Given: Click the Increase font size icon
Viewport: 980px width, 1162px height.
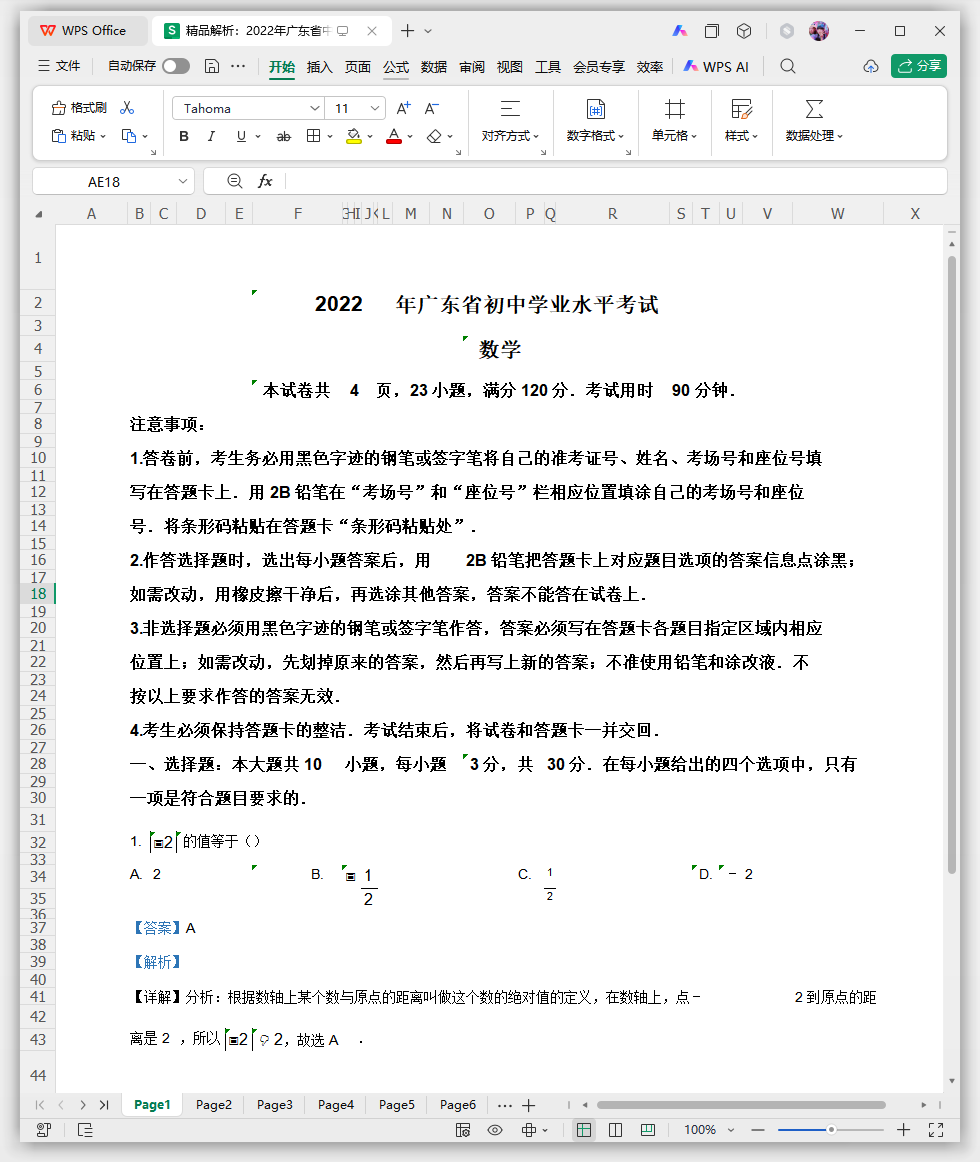Looking at the screenshot, I should click(403, 108).
